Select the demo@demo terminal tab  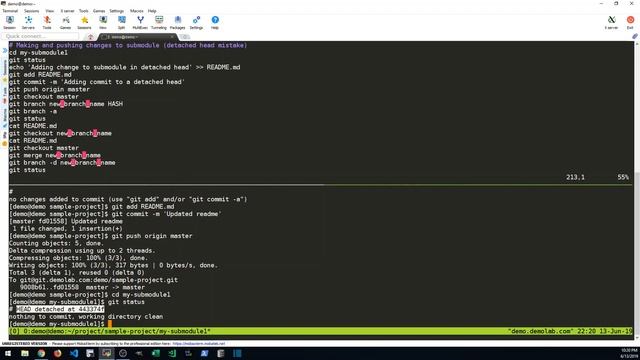click(137, 37)
